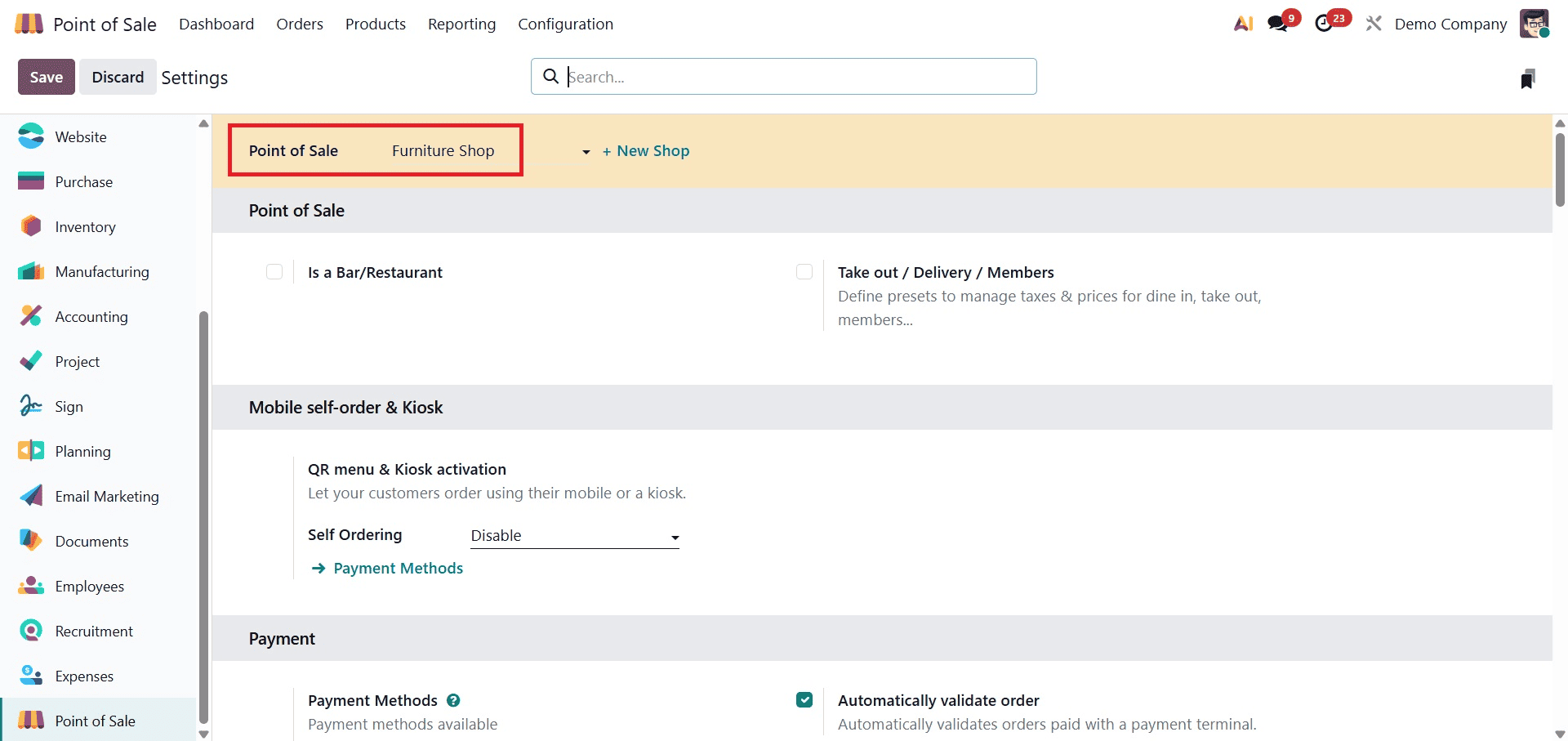Enable Take out / Delivery / Members checkbox

[804, 271]
